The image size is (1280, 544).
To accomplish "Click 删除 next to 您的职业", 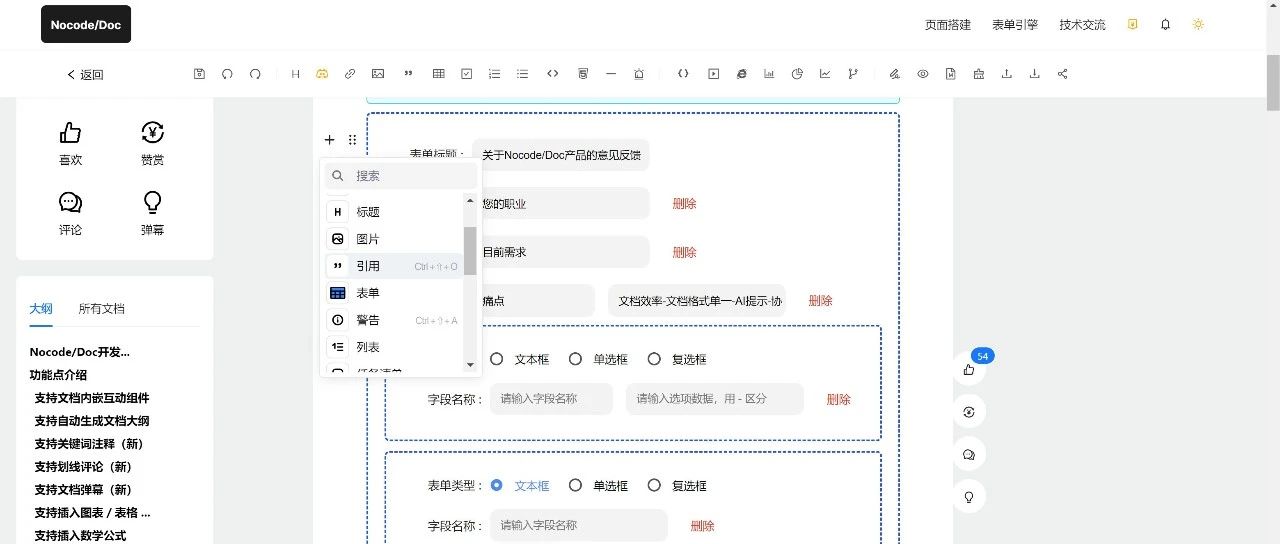I will click(x=684, y=204).
